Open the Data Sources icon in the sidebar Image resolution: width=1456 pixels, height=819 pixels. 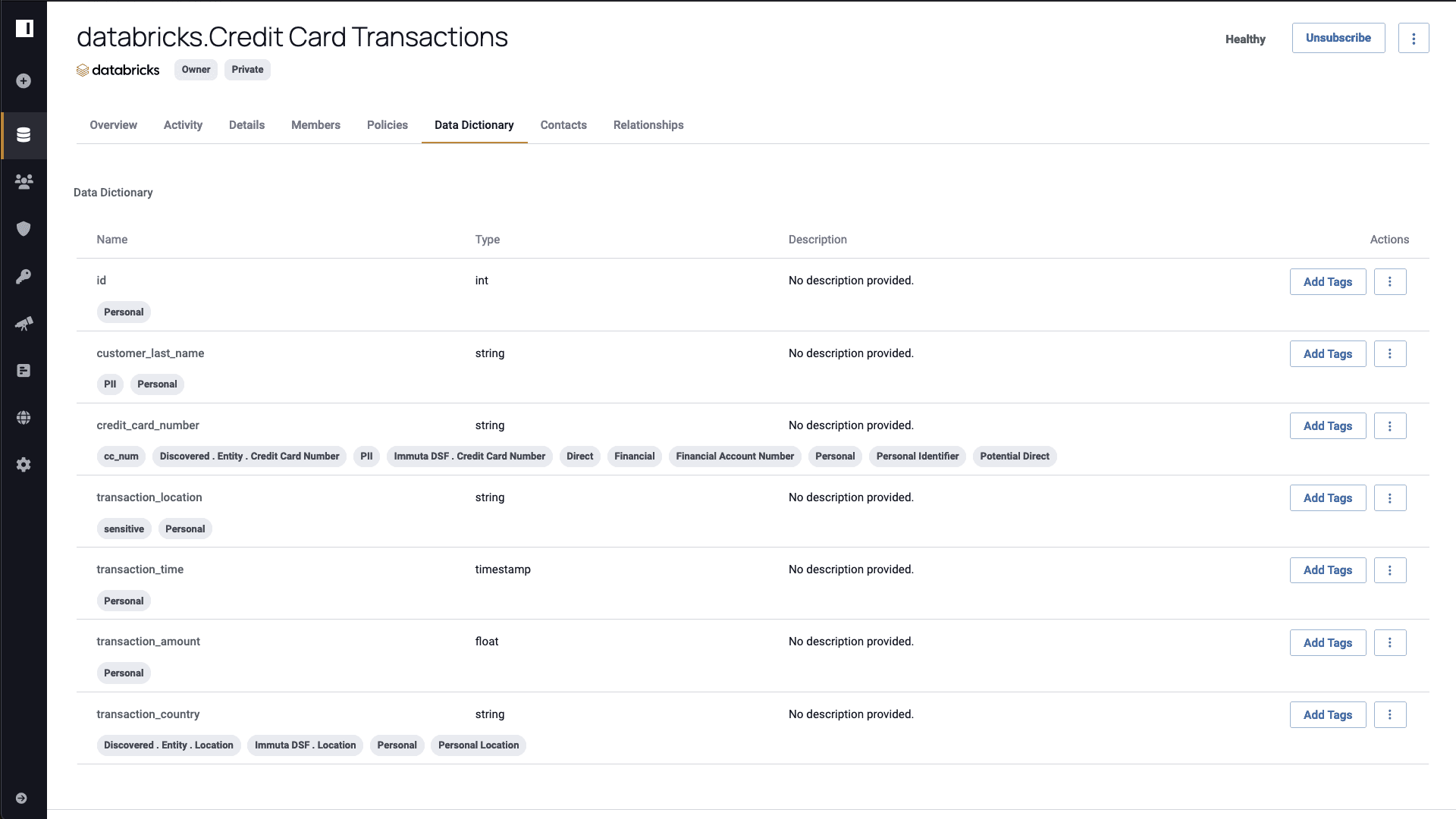click(24, 135)
